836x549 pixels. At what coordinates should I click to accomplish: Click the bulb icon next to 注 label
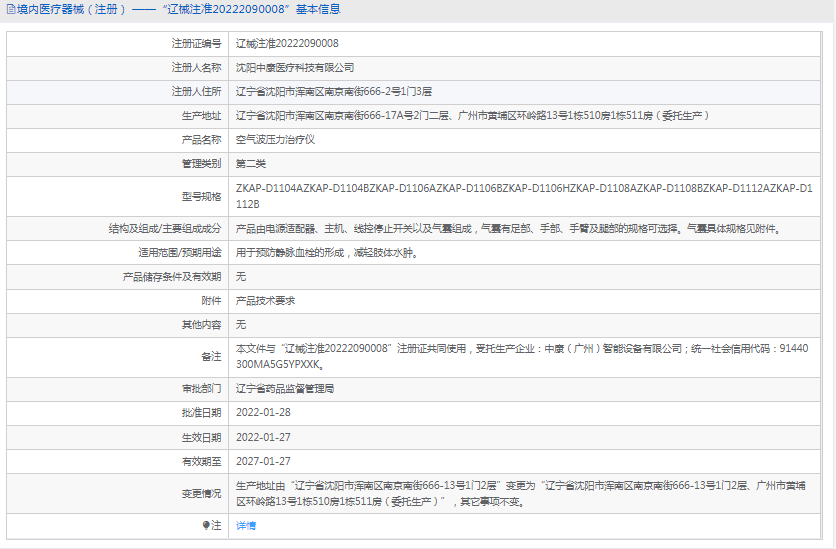pos(206,526)
